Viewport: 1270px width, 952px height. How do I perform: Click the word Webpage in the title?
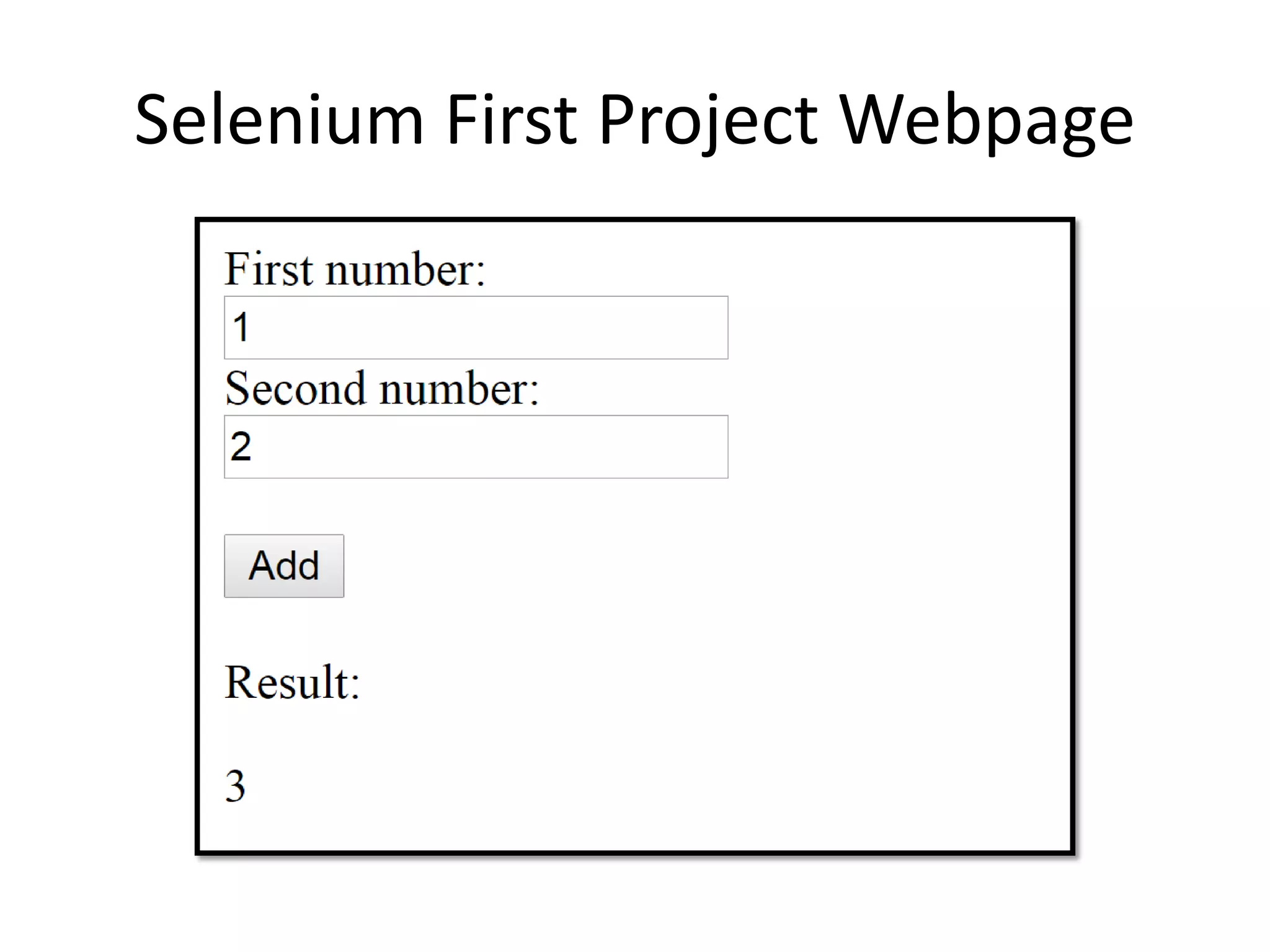[x=986, y=119]
